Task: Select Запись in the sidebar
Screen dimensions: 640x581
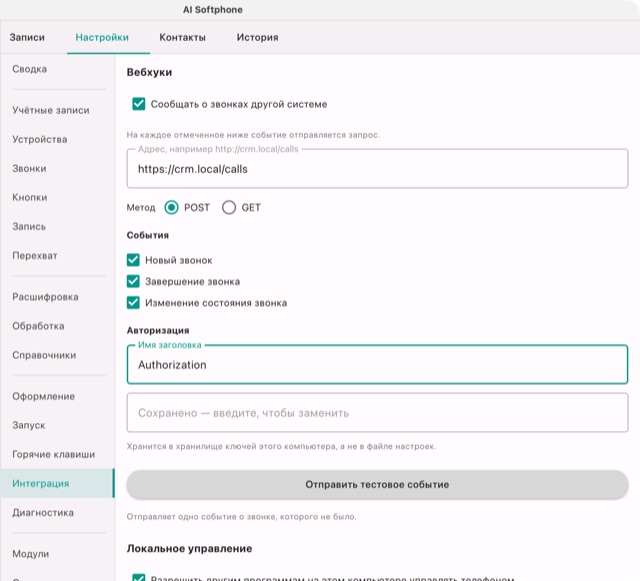Action: tap(57, 227)
